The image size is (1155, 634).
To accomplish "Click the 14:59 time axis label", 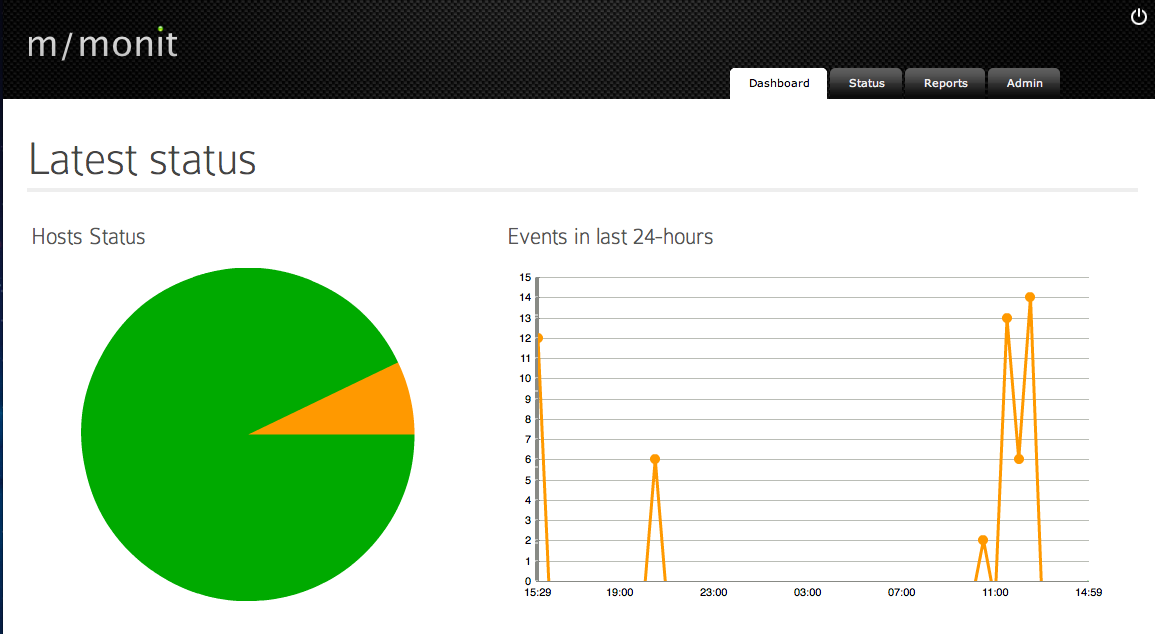I will pyautogui.click(x=1087, y=593).
